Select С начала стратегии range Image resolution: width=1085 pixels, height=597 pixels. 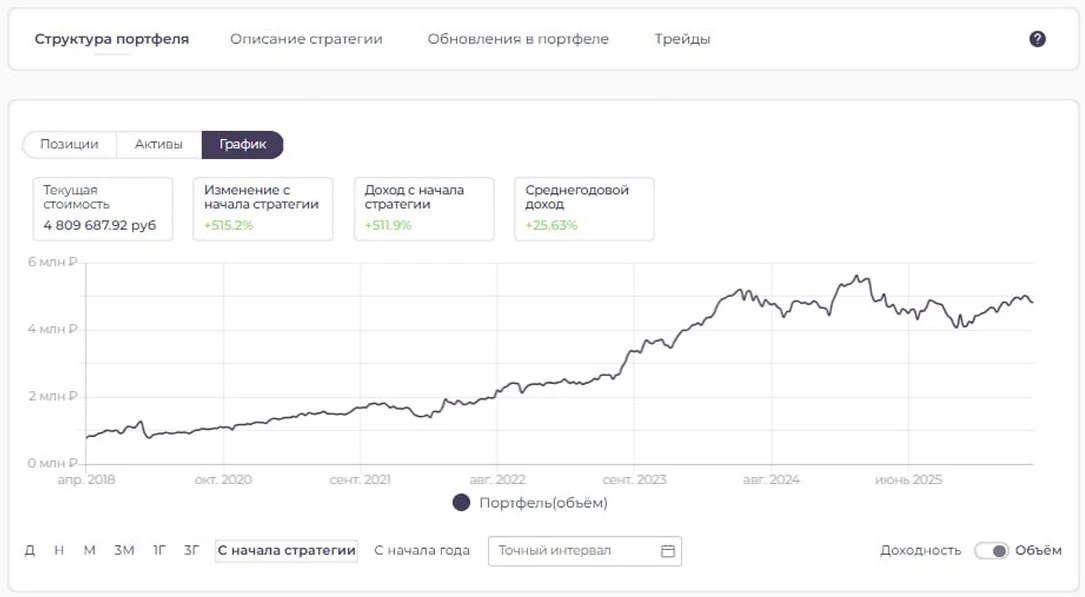coord(286,551)
